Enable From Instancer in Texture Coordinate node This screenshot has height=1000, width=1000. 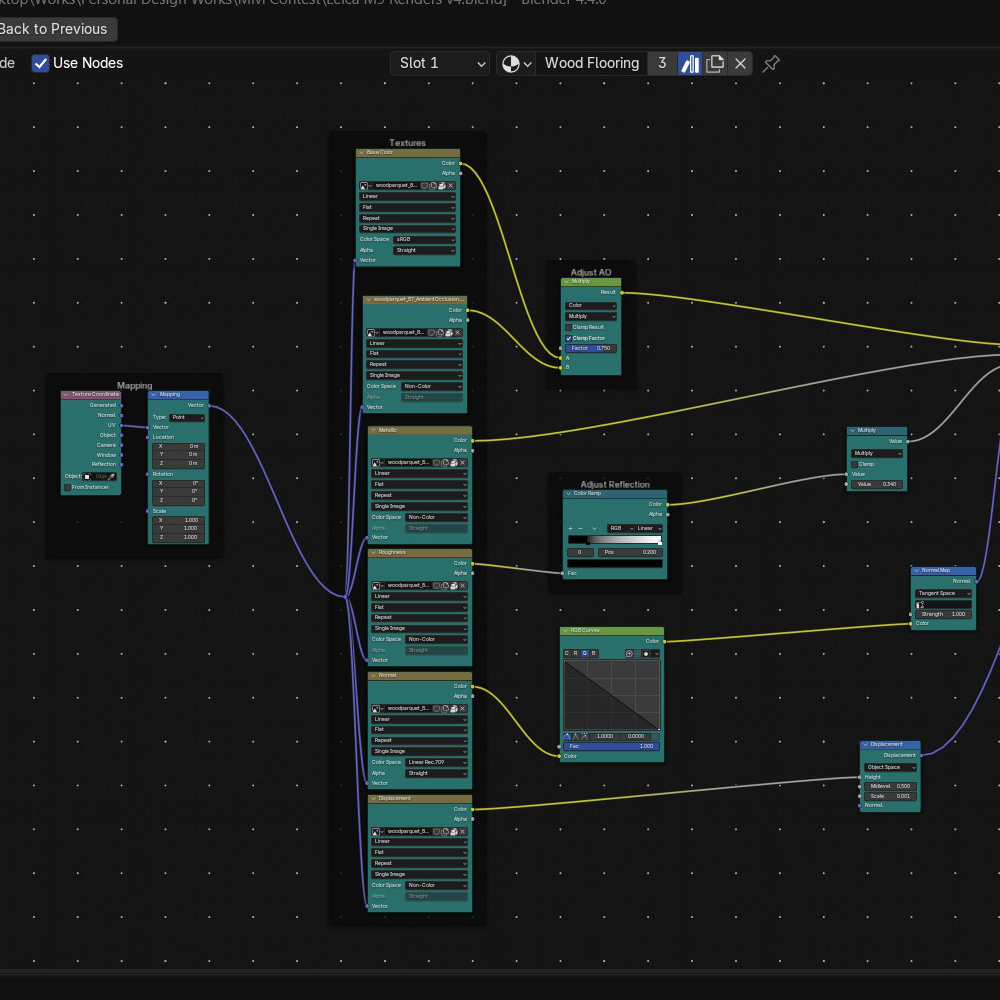[x=68, y=487]
